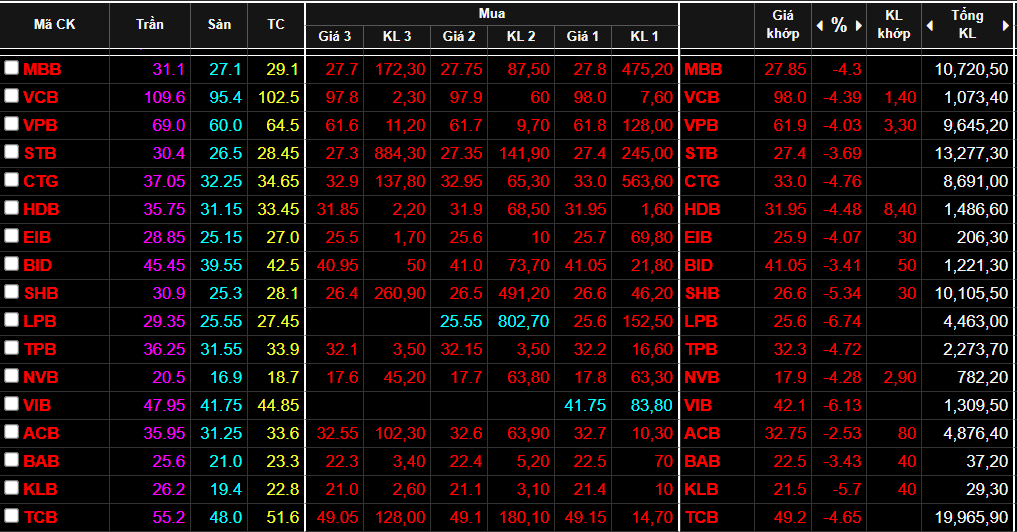Click VPB matched price 61.9 cell

click(789, 125)
